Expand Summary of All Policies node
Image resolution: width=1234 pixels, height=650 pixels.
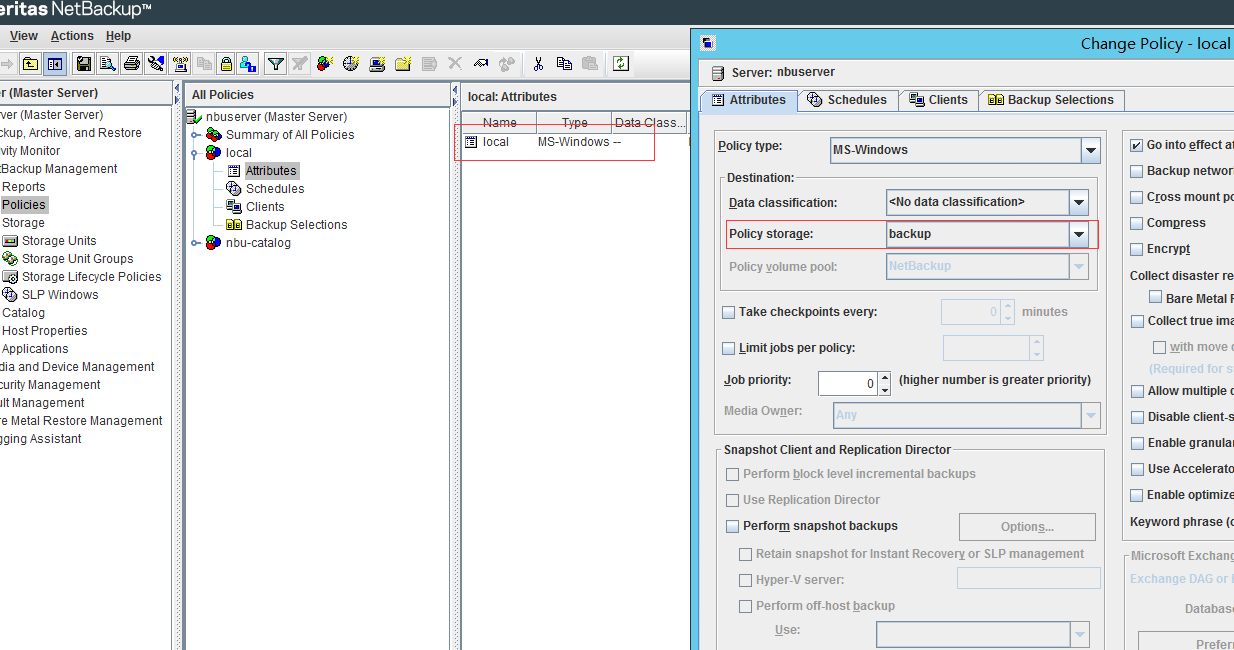pos(196,135)
